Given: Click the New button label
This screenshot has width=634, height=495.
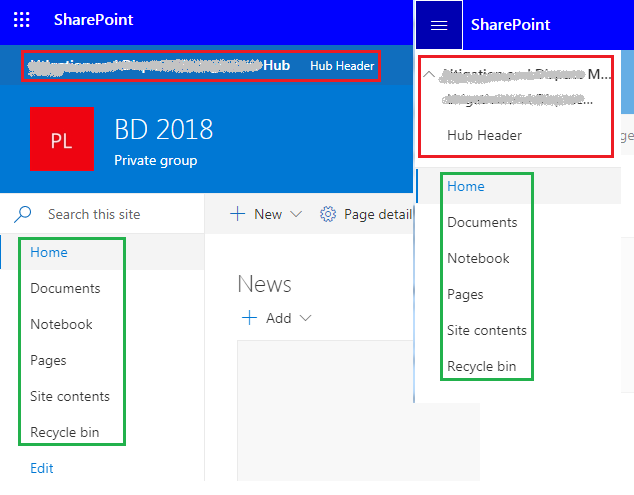Looking at the screenshot, I should tap(268, 214).
